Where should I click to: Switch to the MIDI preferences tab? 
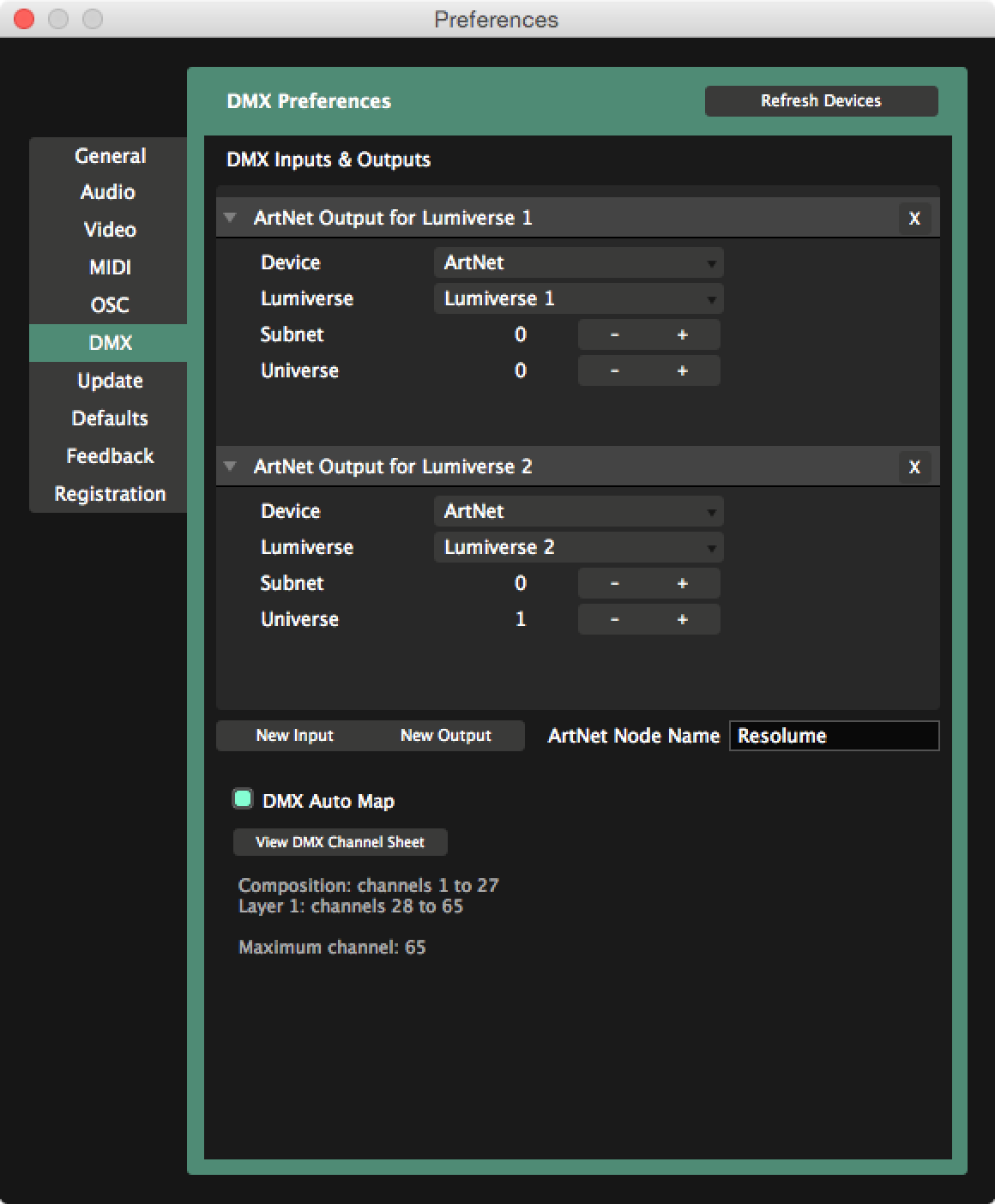point(109,268)
